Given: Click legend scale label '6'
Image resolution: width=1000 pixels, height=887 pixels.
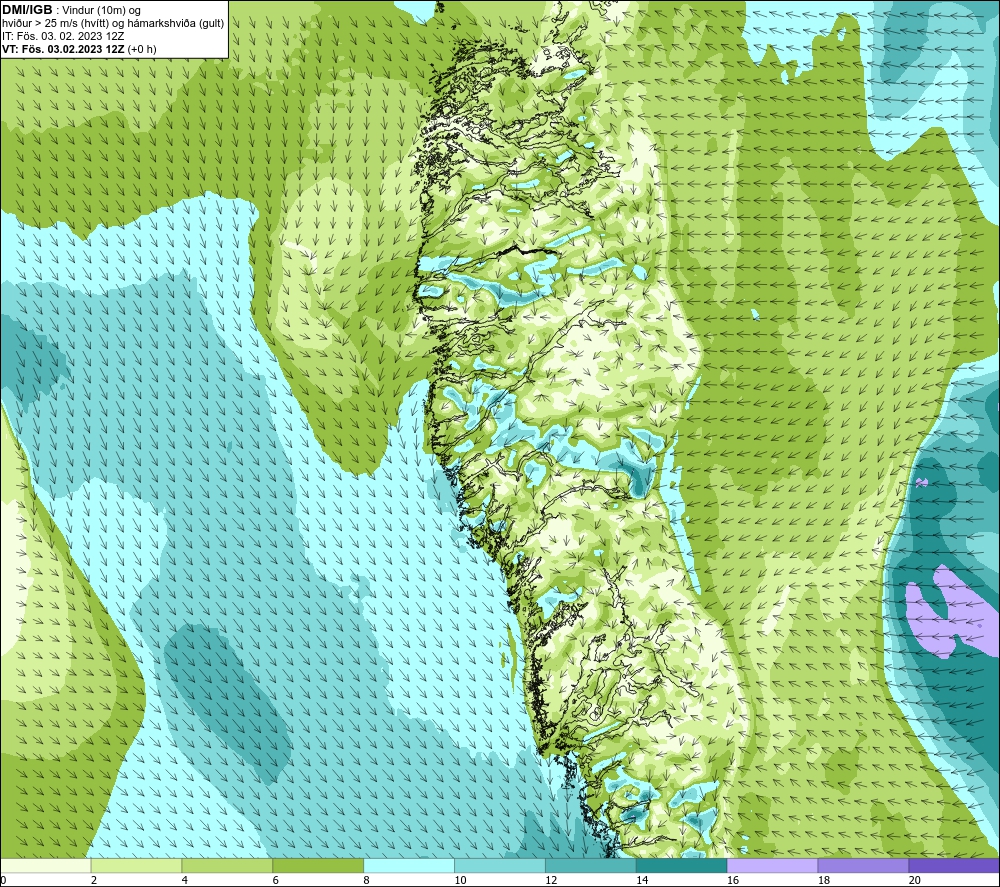Looking at the screenshot, I should 276,880.
